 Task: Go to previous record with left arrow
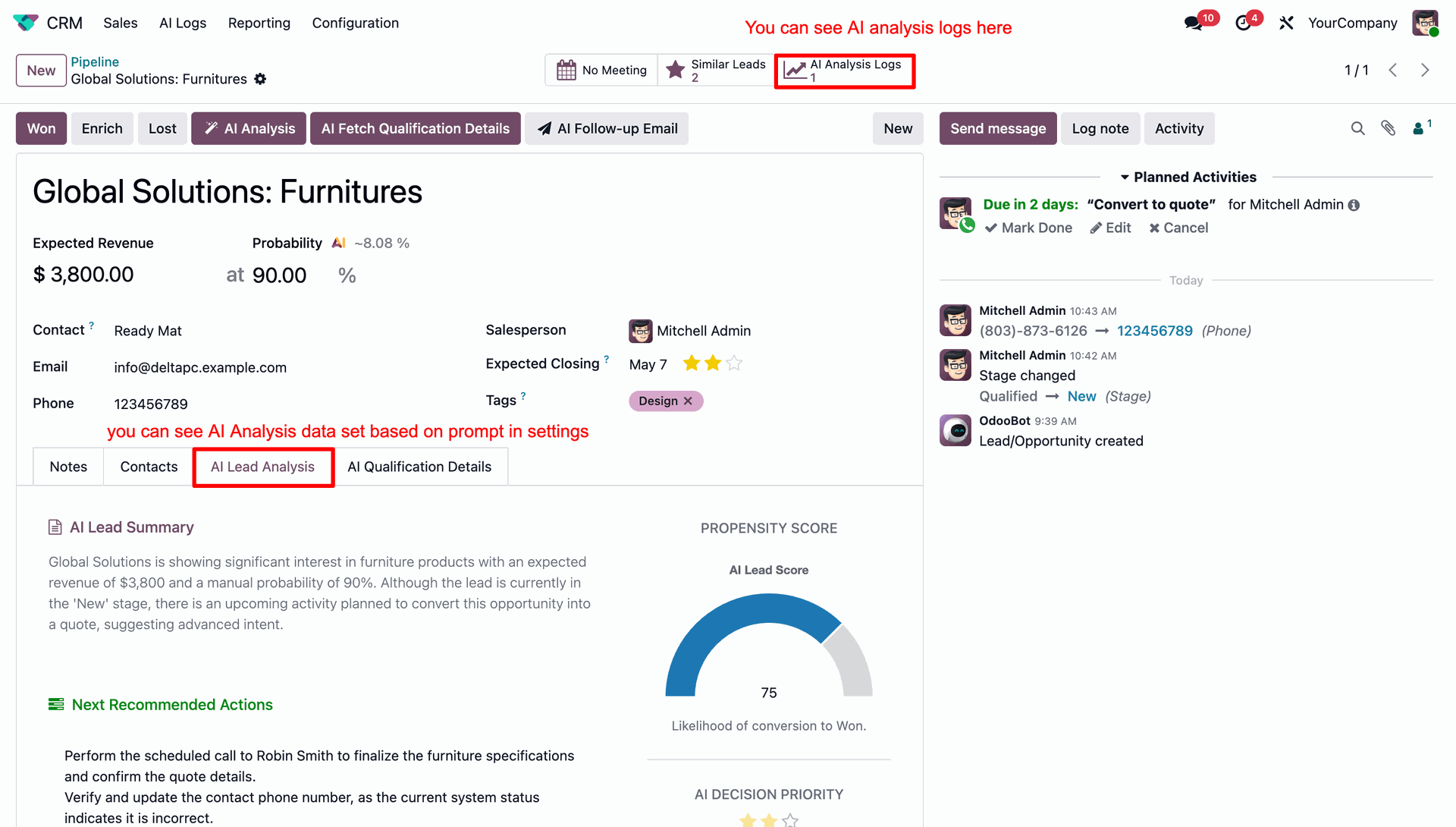point(1393,70)
